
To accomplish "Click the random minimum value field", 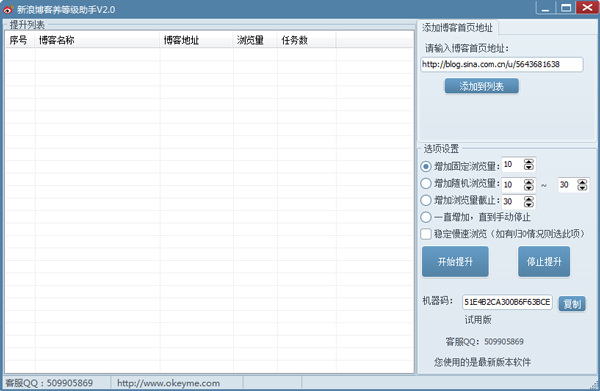I will pos(512,185).
